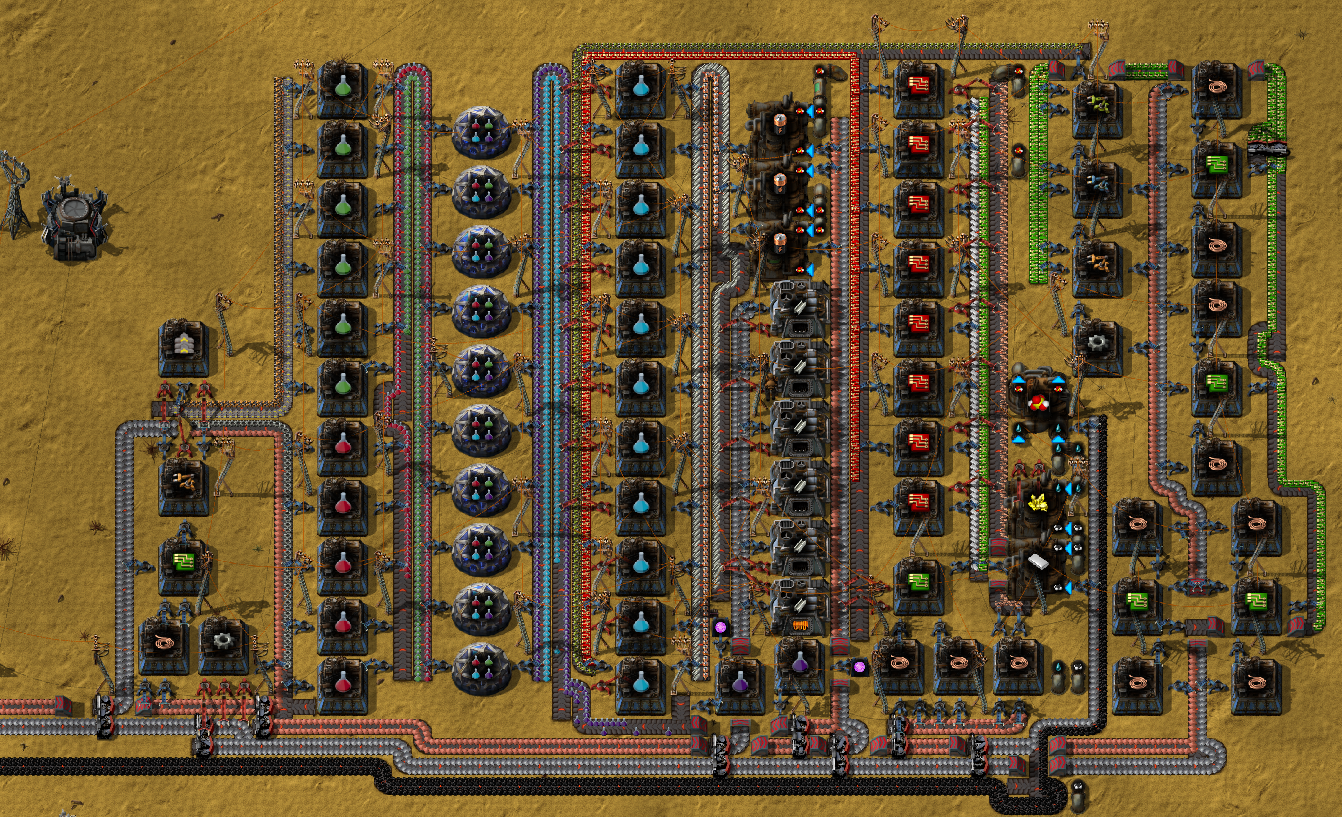The height and width of the screenshot is (817, 1342).
Task: Select the topmost blue science pack assembler
Action: tap(641, 87)
